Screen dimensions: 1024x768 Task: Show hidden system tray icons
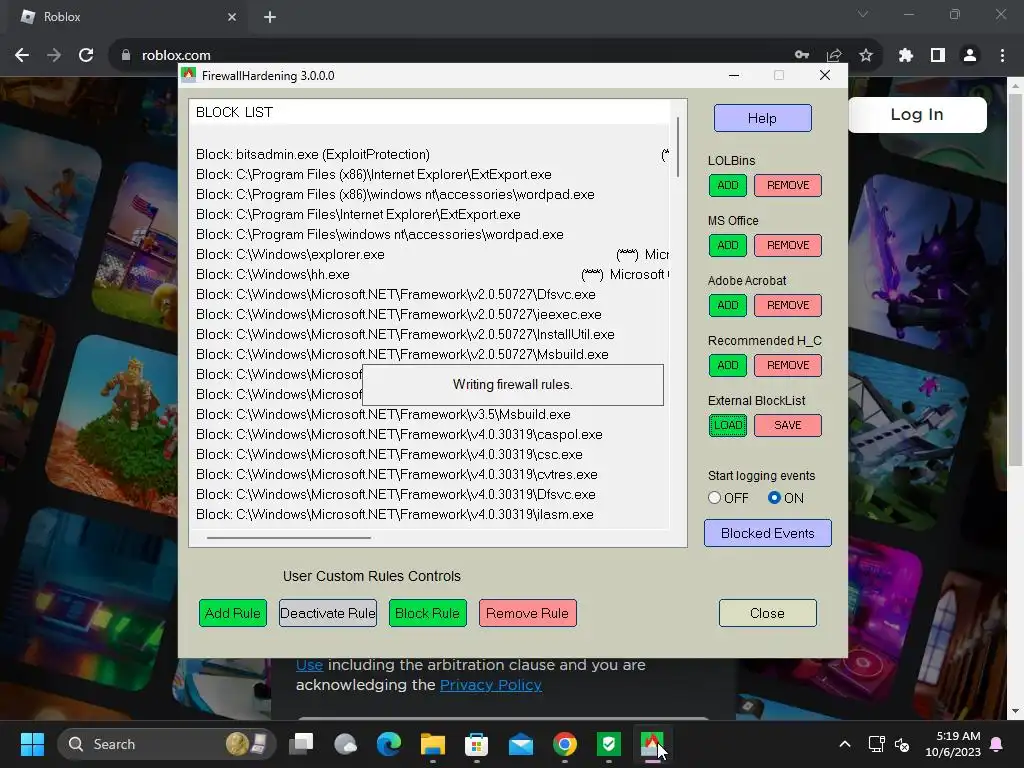tap(844, 744)
